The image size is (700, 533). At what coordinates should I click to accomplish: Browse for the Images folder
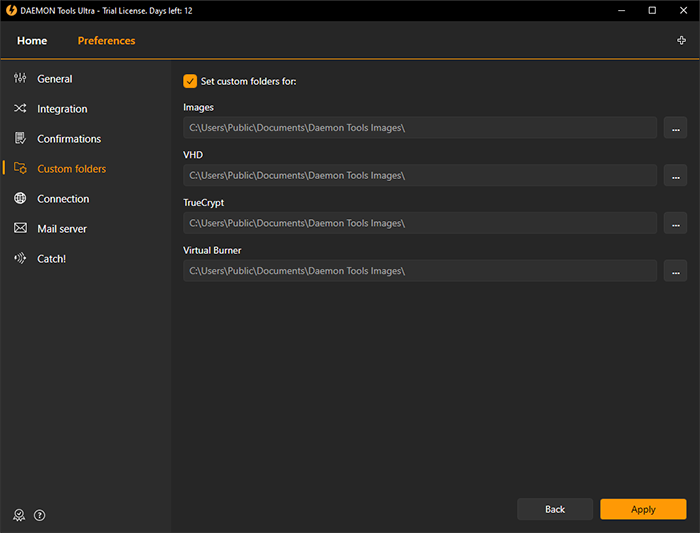pyautogui.click(x=675, y=128)
